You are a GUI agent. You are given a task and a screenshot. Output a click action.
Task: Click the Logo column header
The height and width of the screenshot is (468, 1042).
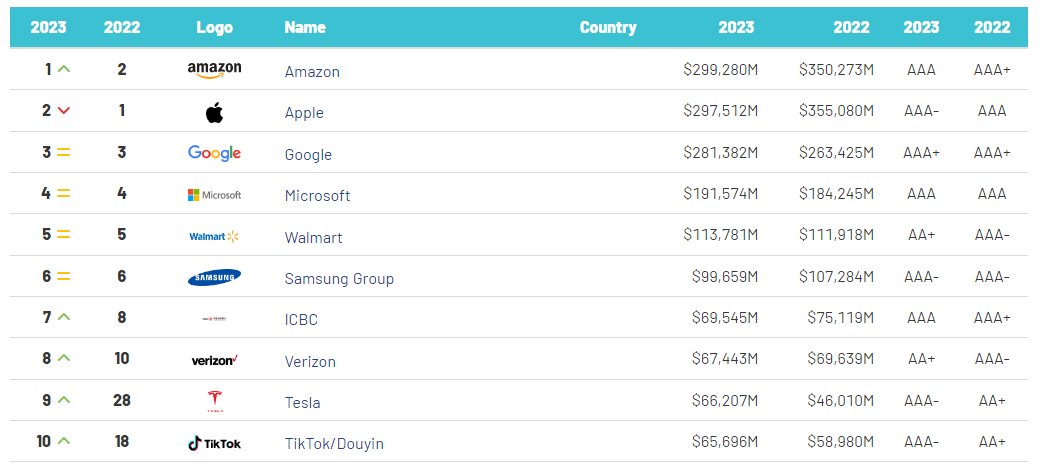(x=214, y=27)
